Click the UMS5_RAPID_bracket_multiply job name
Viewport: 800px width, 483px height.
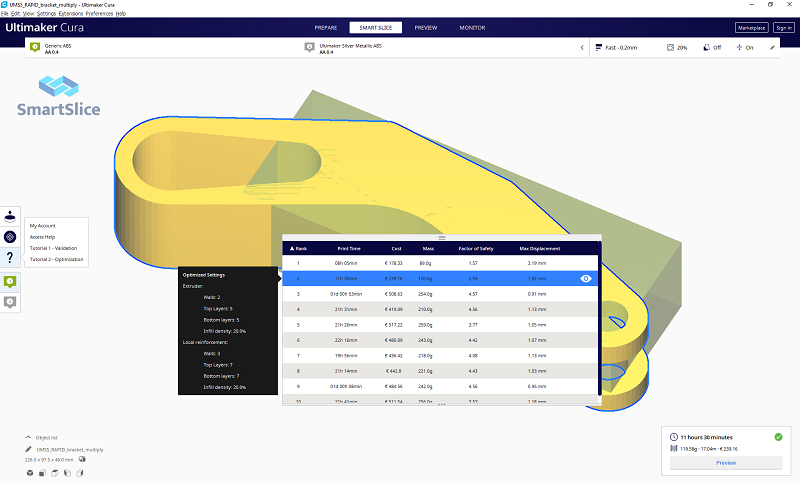pyautogui.click(x=70, y=449)
